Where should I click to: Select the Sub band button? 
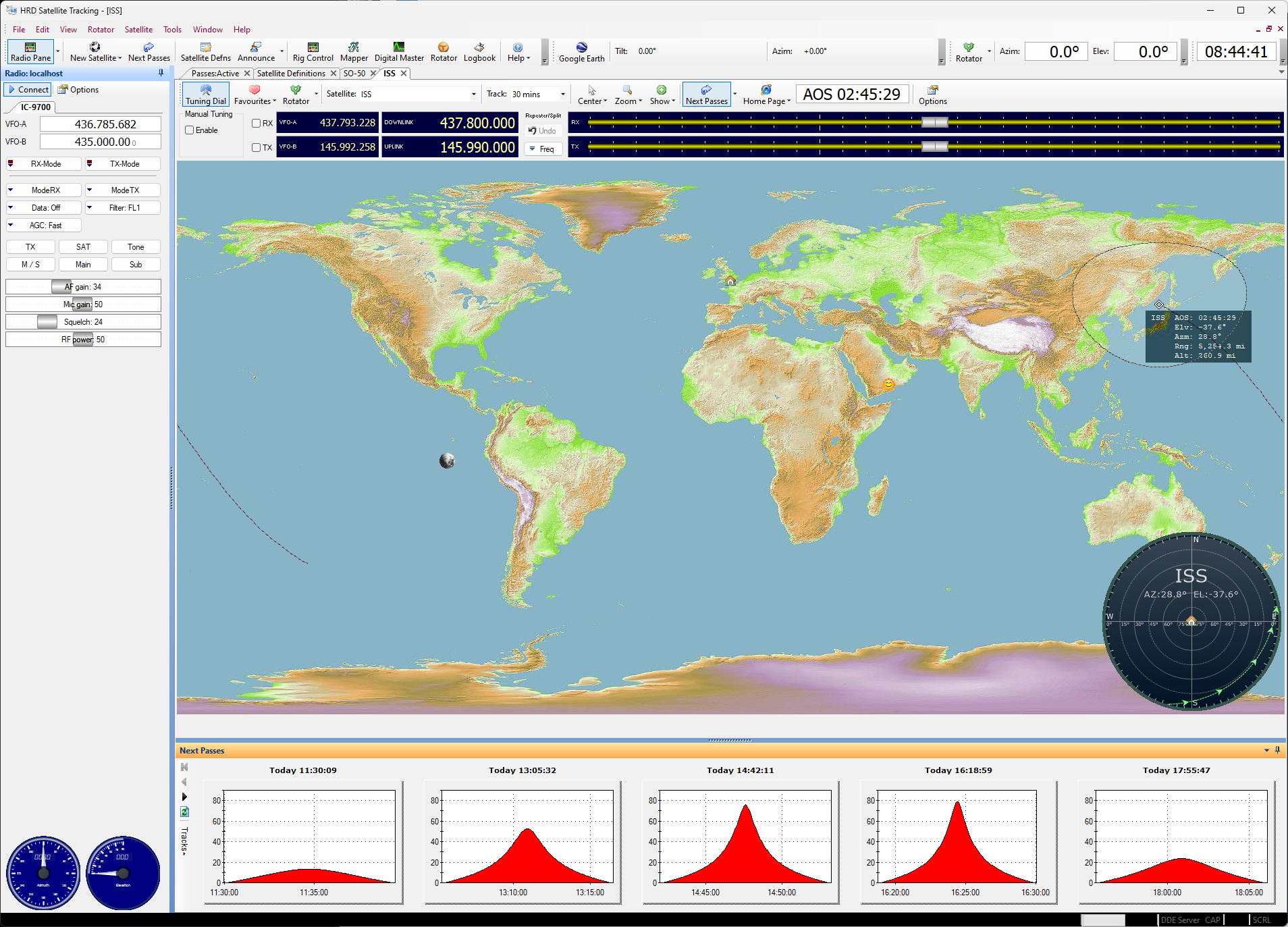136,265
